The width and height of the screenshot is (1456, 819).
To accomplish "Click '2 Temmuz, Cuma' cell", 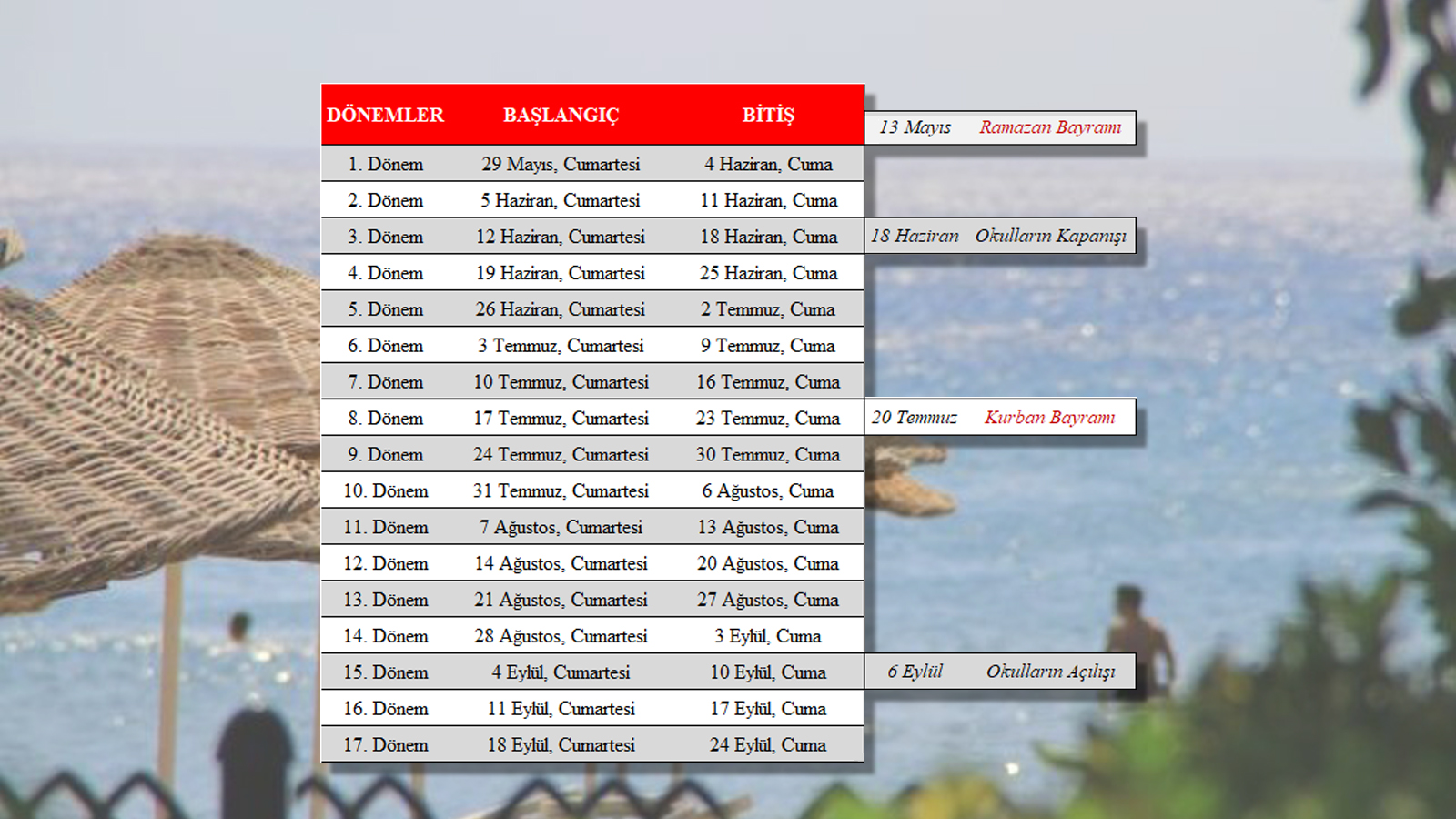I will click(x=768, y=310).
